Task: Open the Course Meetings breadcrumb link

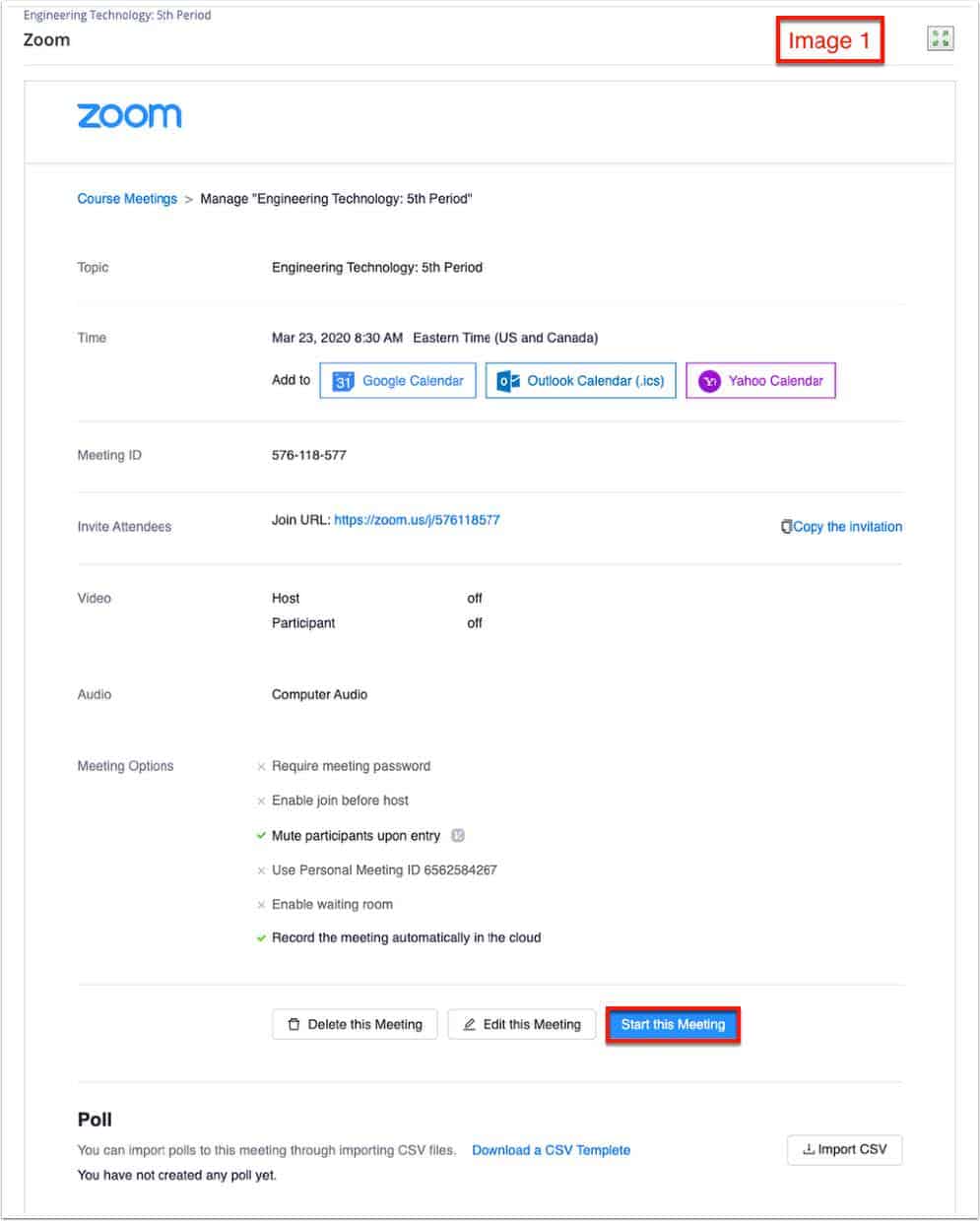Action: (127, 199)
